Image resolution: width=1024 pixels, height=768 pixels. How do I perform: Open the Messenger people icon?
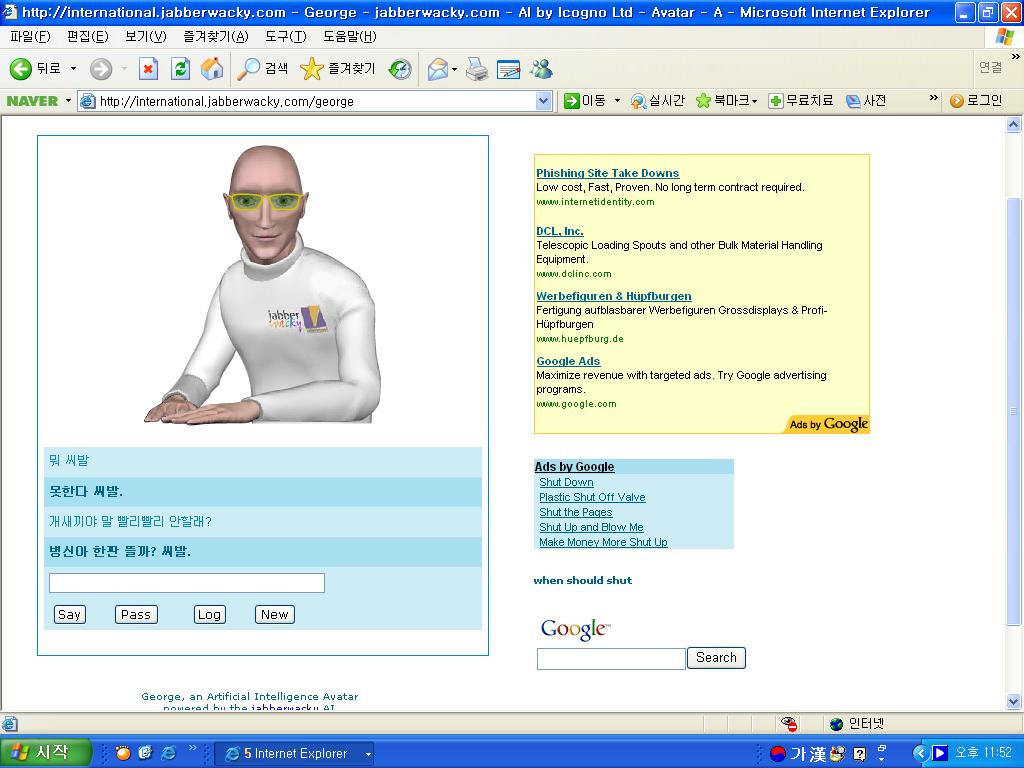coord(541,69)
